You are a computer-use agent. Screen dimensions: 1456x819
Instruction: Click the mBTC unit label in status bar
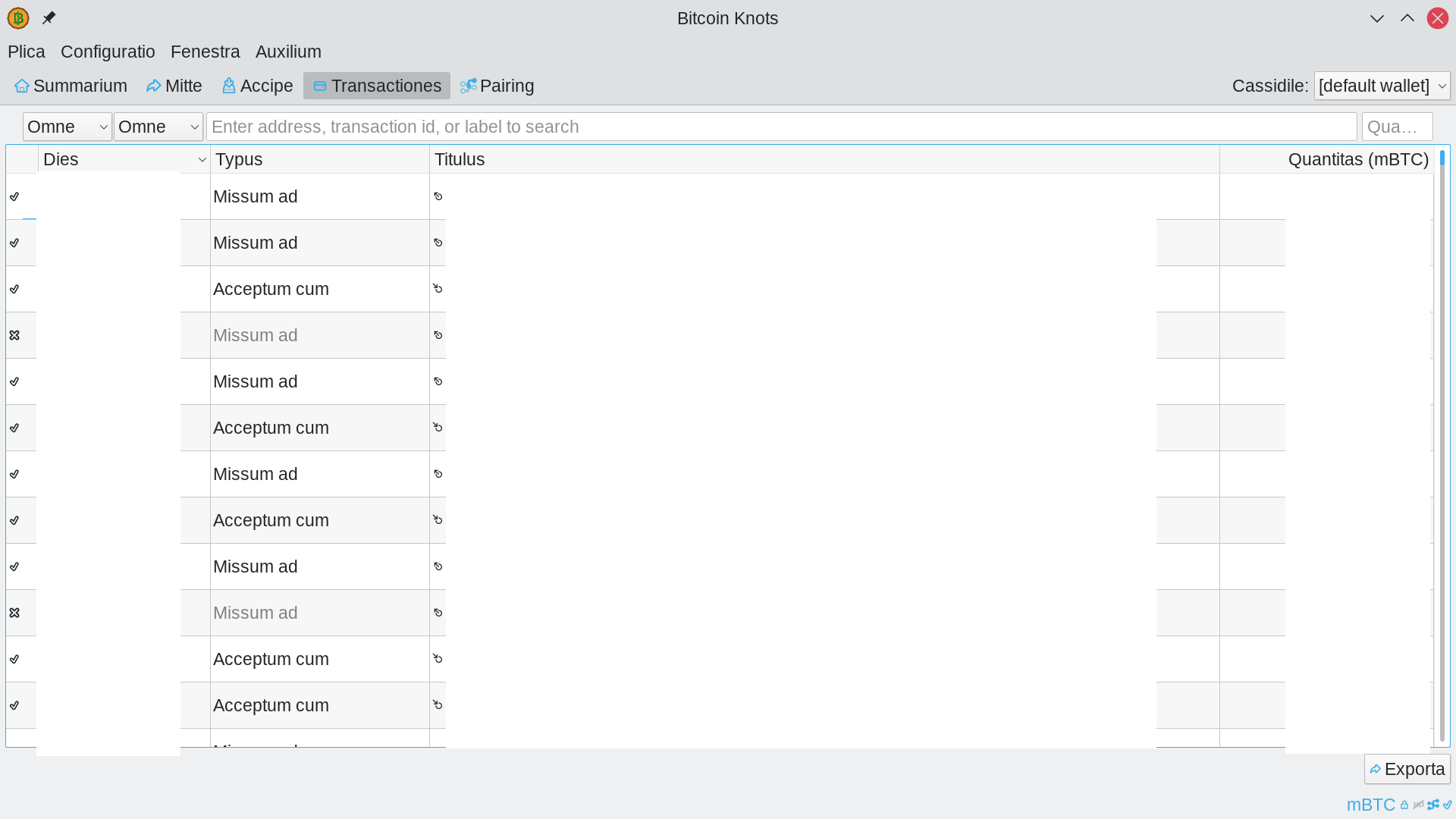pos(1370,805)
